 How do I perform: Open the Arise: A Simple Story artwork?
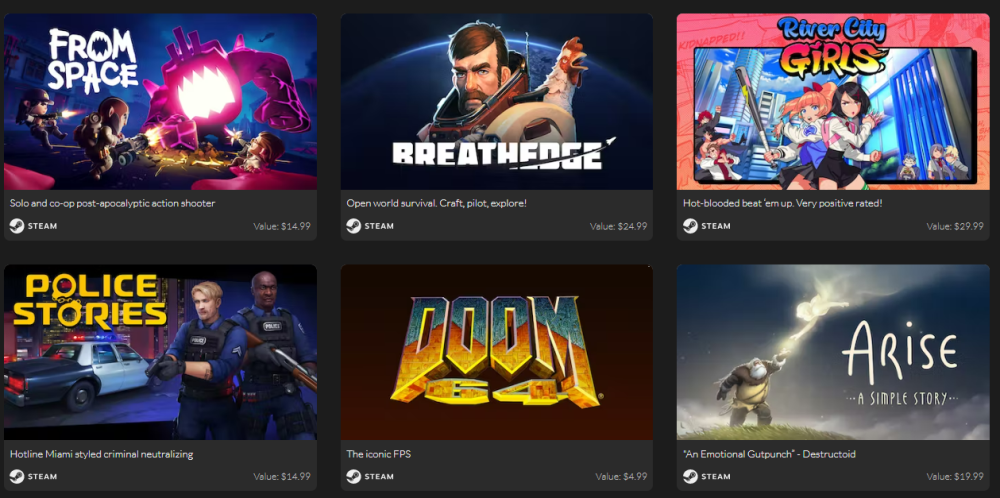pyautogui.click(x=833, y=352)
